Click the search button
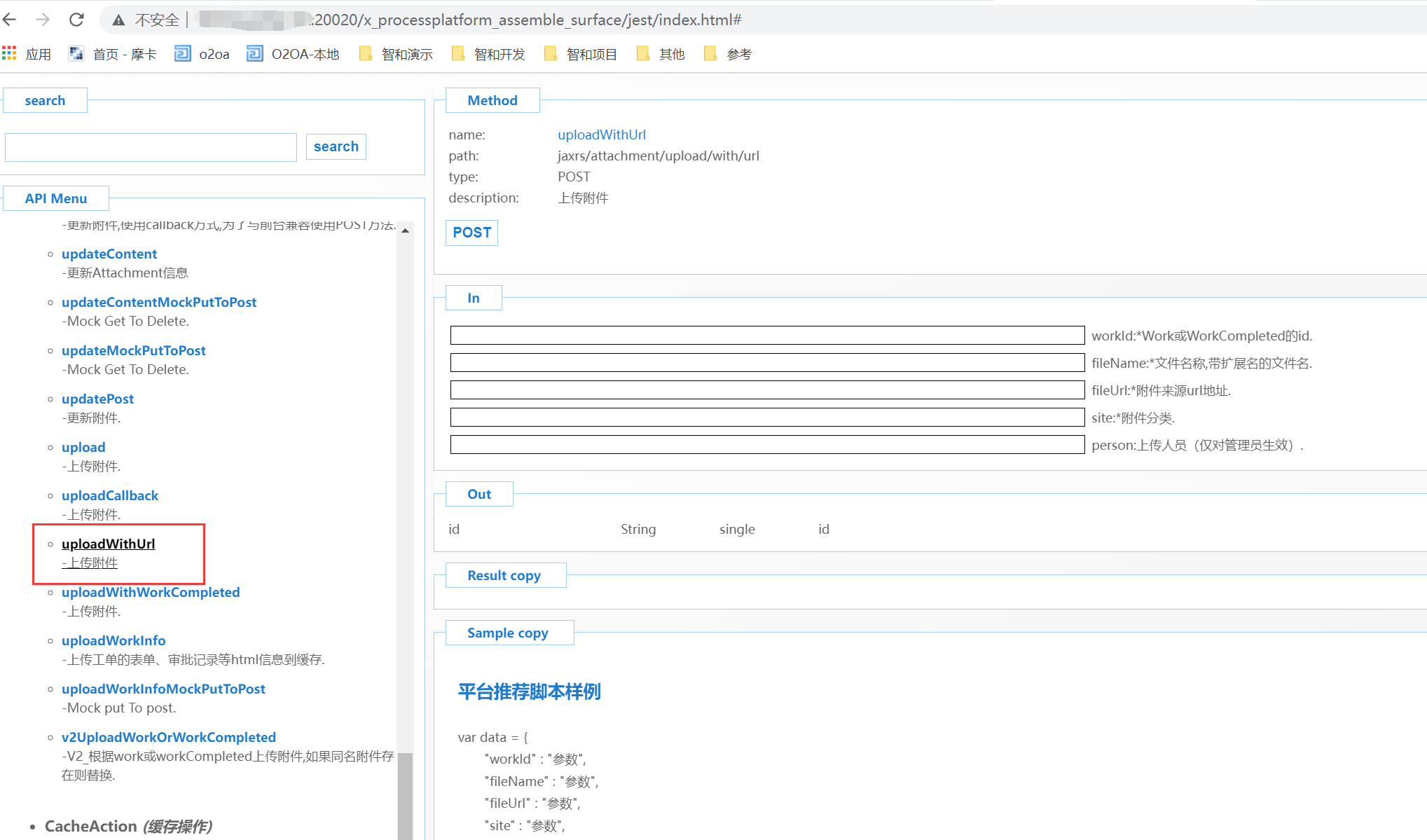 coord(336,146)
